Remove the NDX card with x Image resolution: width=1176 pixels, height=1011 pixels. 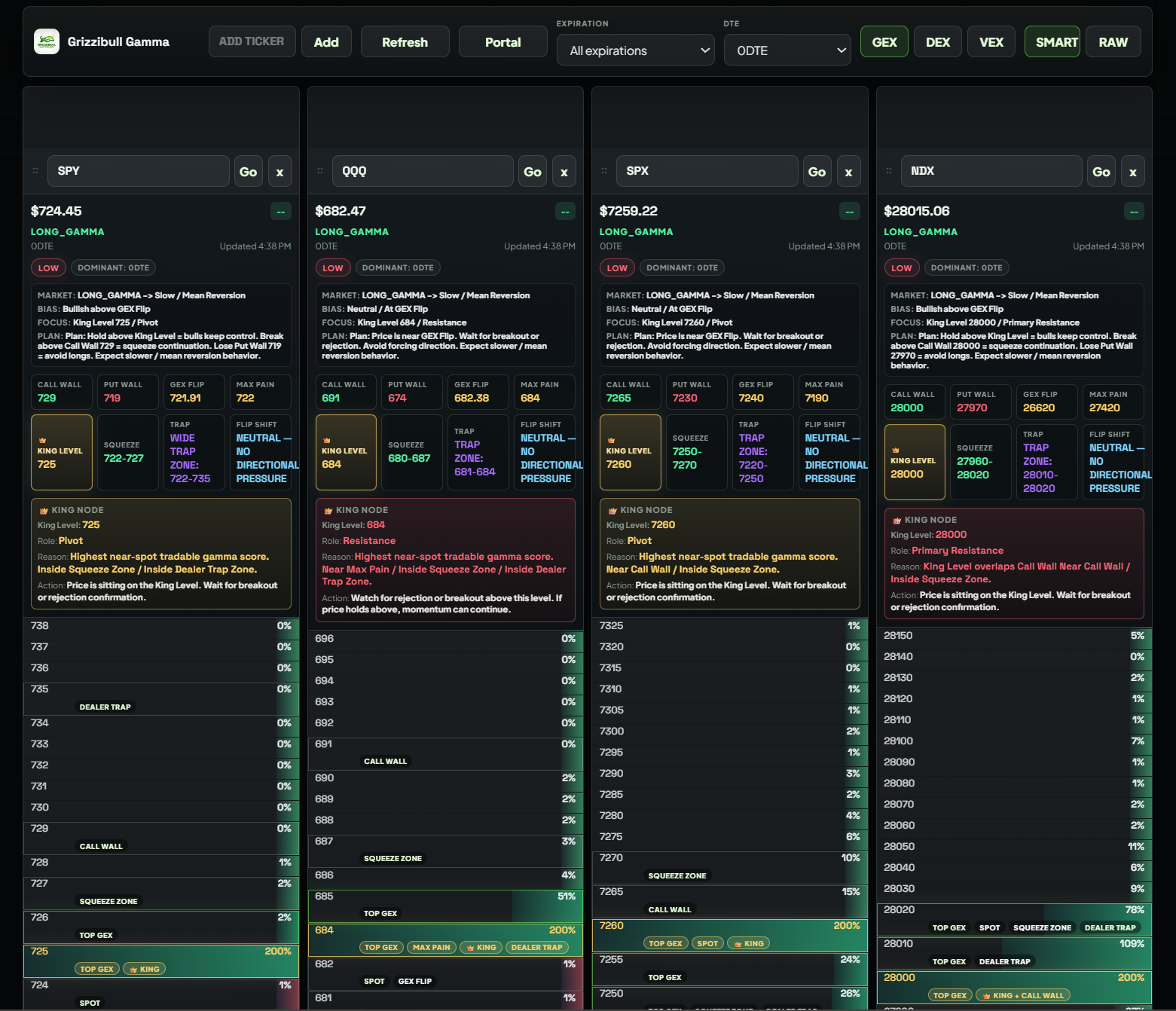[1133, 172]
